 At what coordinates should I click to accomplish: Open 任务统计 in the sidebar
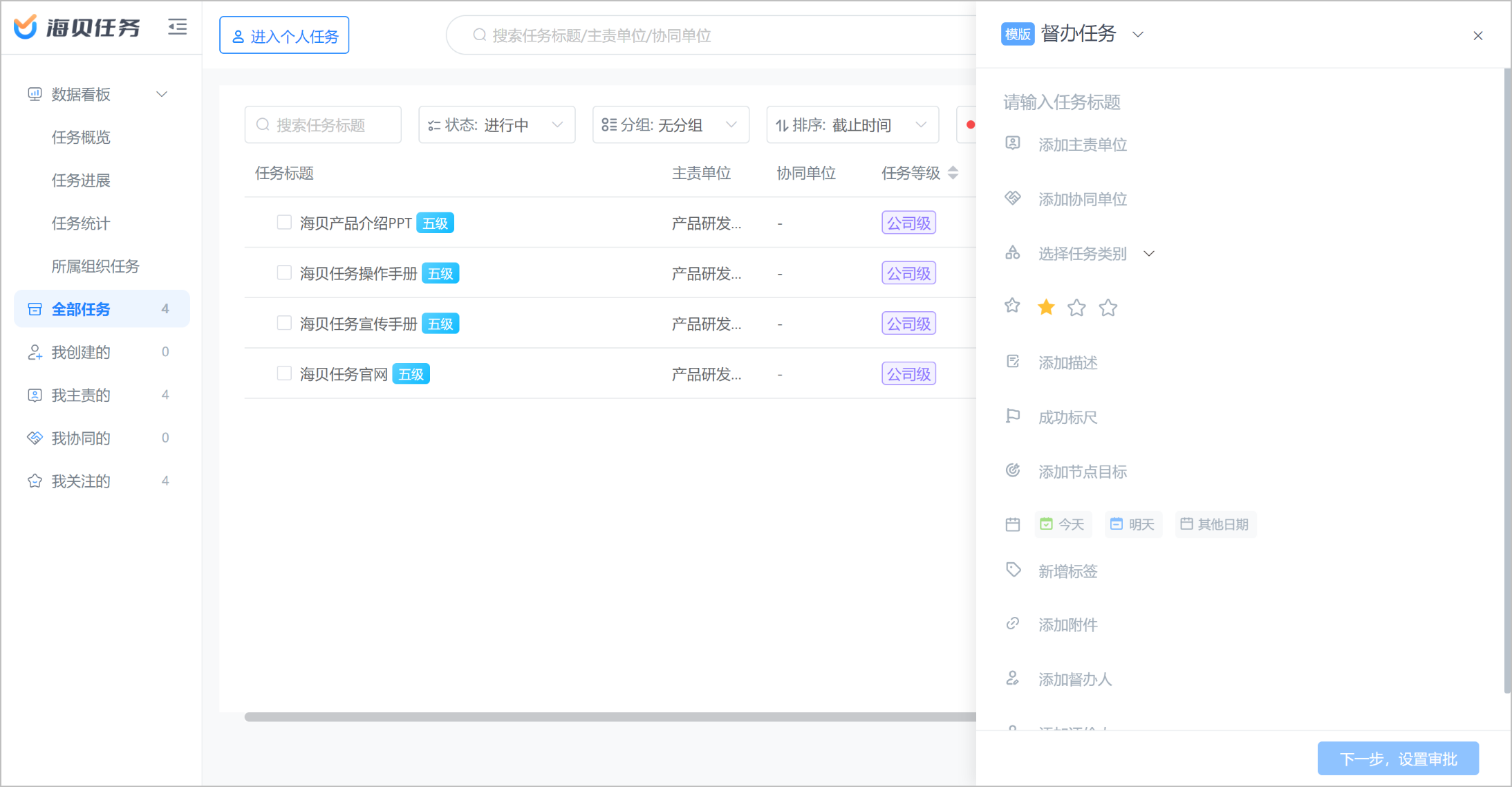click(81, 223)
